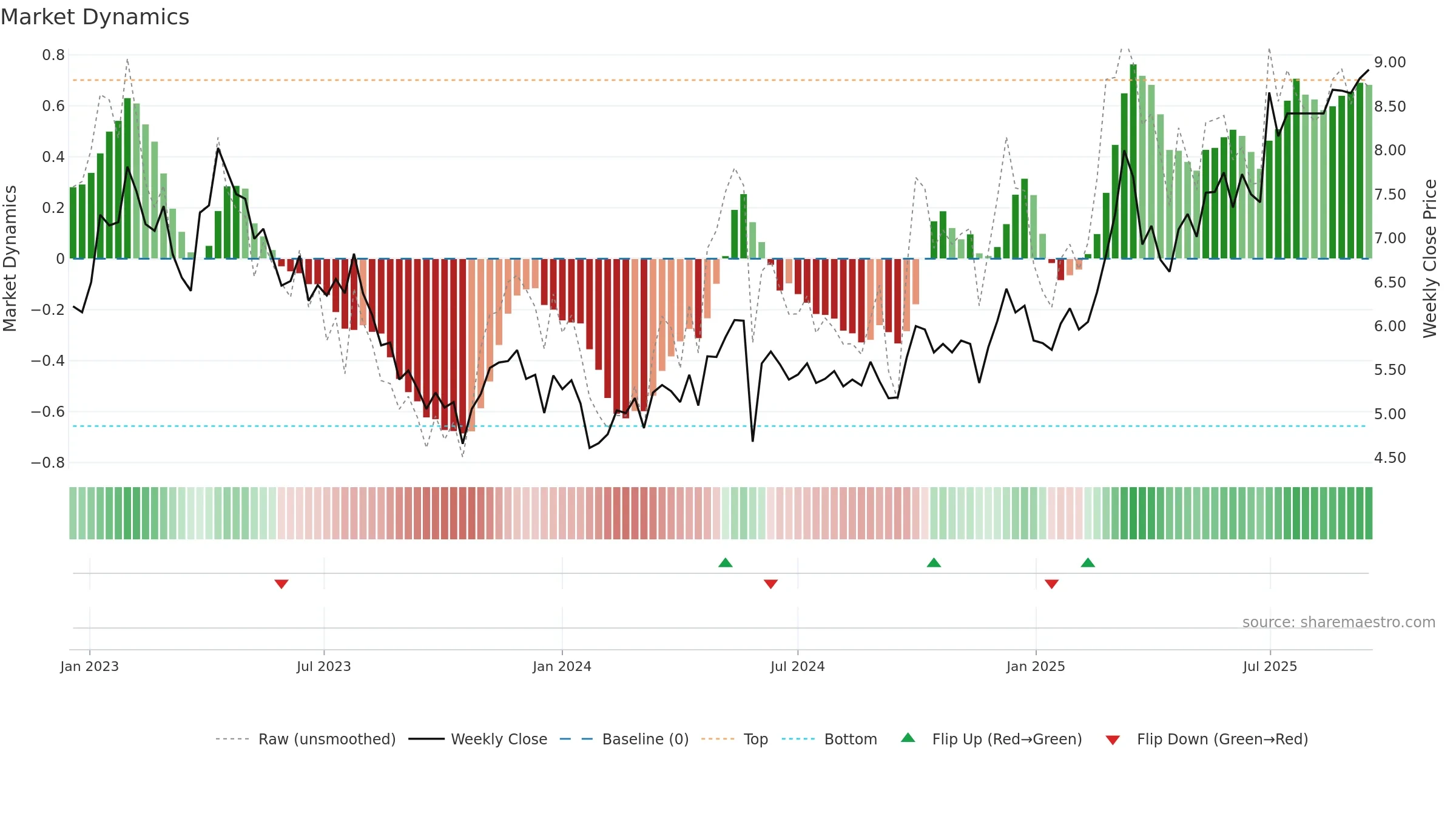This screenshot has width=1456, height=819.
Task: Click the 4.50 right axis price label
Action: pos(1390,458)
